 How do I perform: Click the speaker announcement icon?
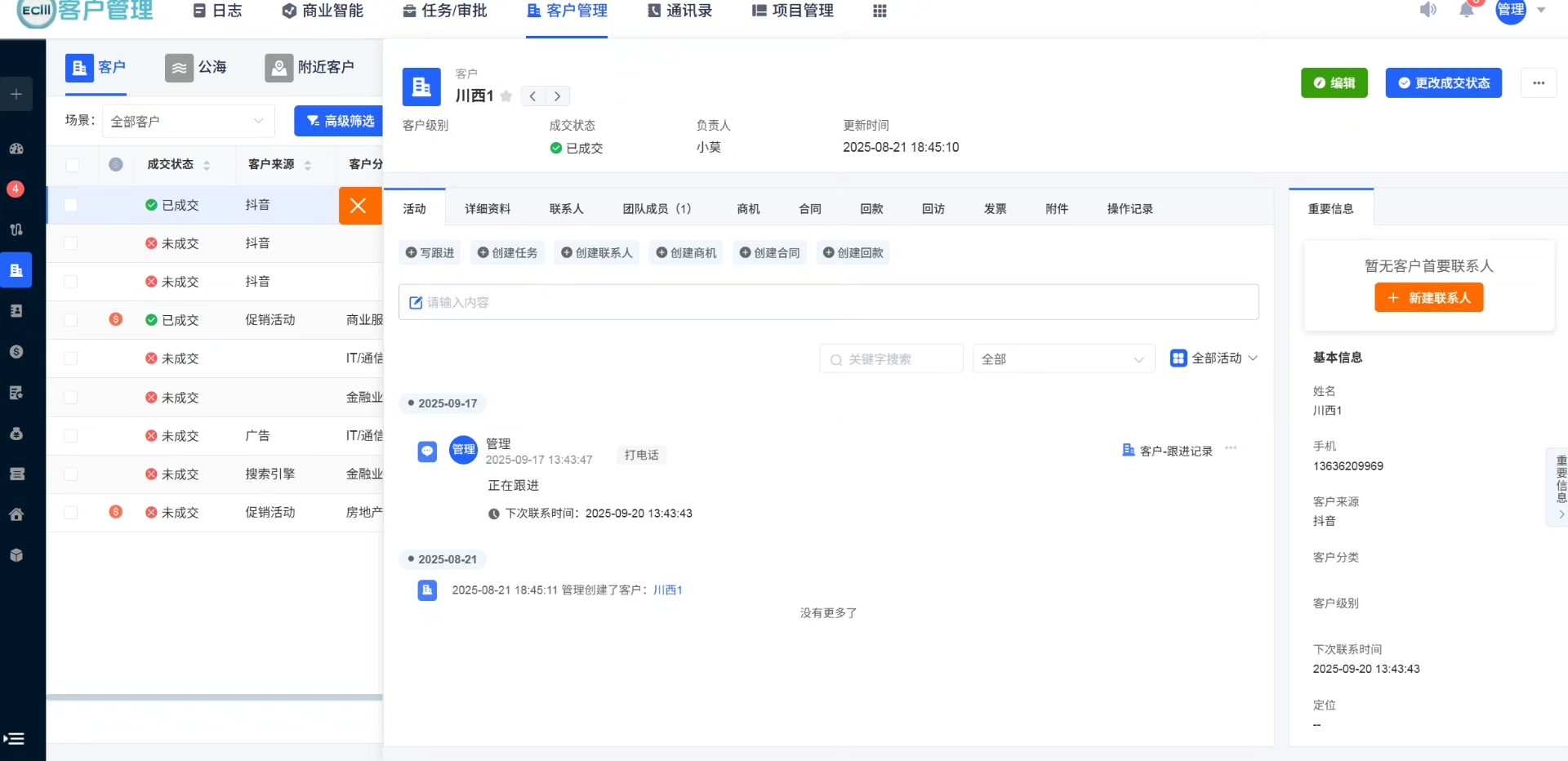[x=1428, y=11]
